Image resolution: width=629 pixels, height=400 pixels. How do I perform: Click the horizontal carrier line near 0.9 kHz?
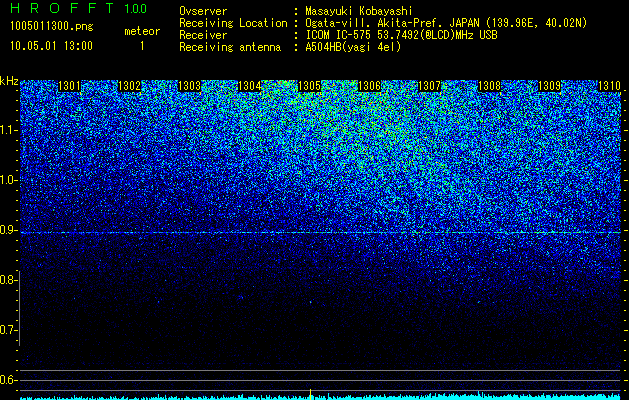pyautogui.click(x=320, y=233)
